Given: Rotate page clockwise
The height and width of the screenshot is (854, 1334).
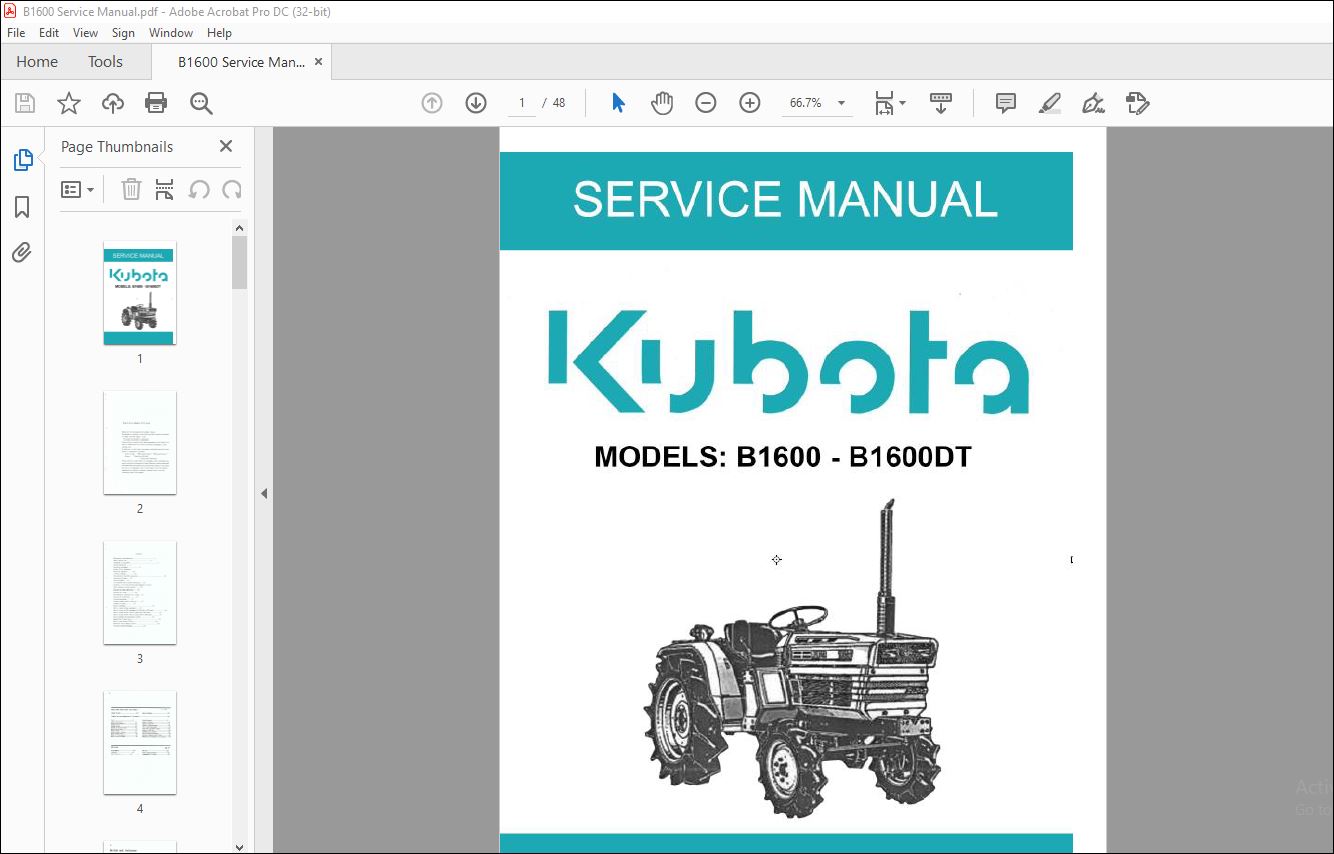Looking at the screenshot, I should pos(232,189).
